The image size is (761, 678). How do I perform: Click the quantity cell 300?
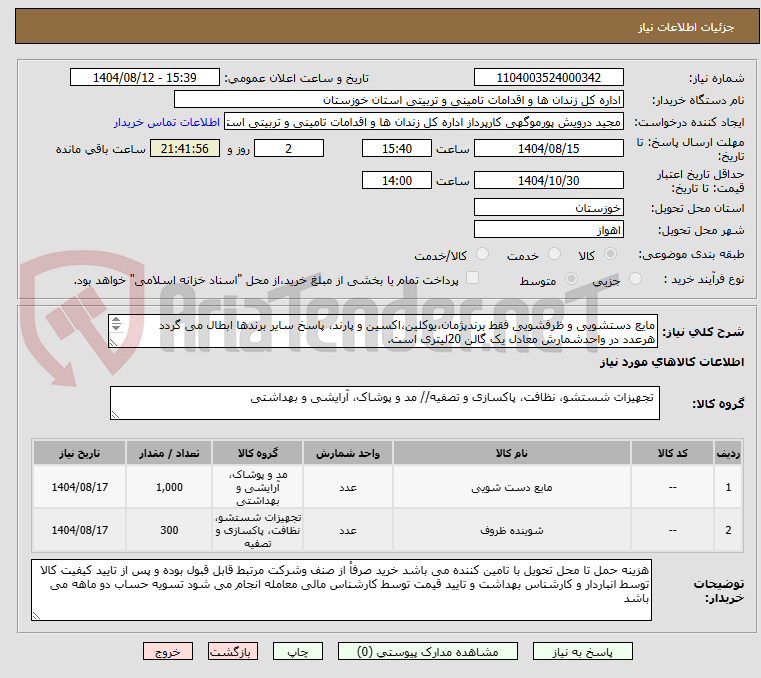pos(169,530)
